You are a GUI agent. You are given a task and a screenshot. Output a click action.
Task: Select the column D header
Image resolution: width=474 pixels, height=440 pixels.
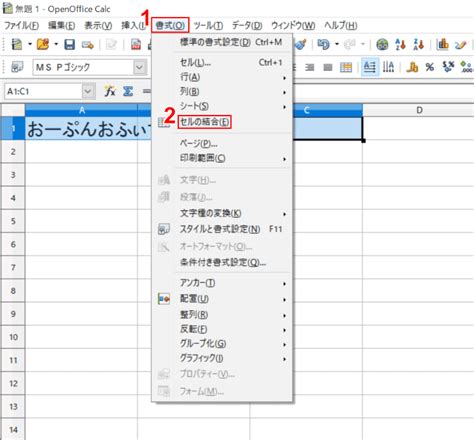[419, 110]
